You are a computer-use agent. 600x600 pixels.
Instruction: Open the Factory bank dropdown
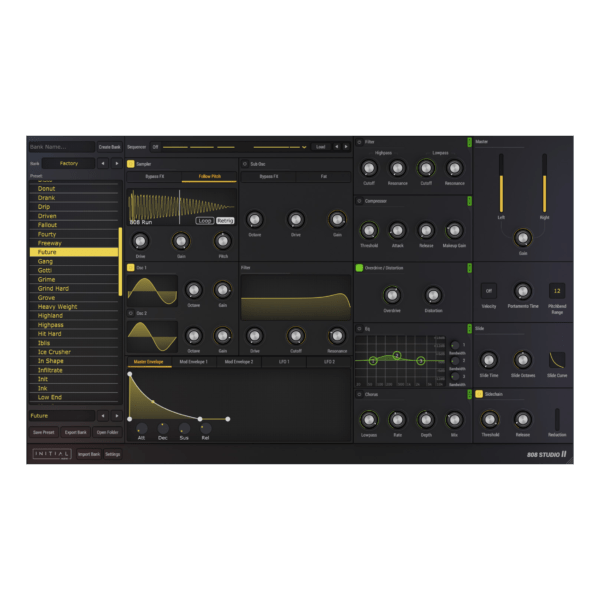(76, 163)
